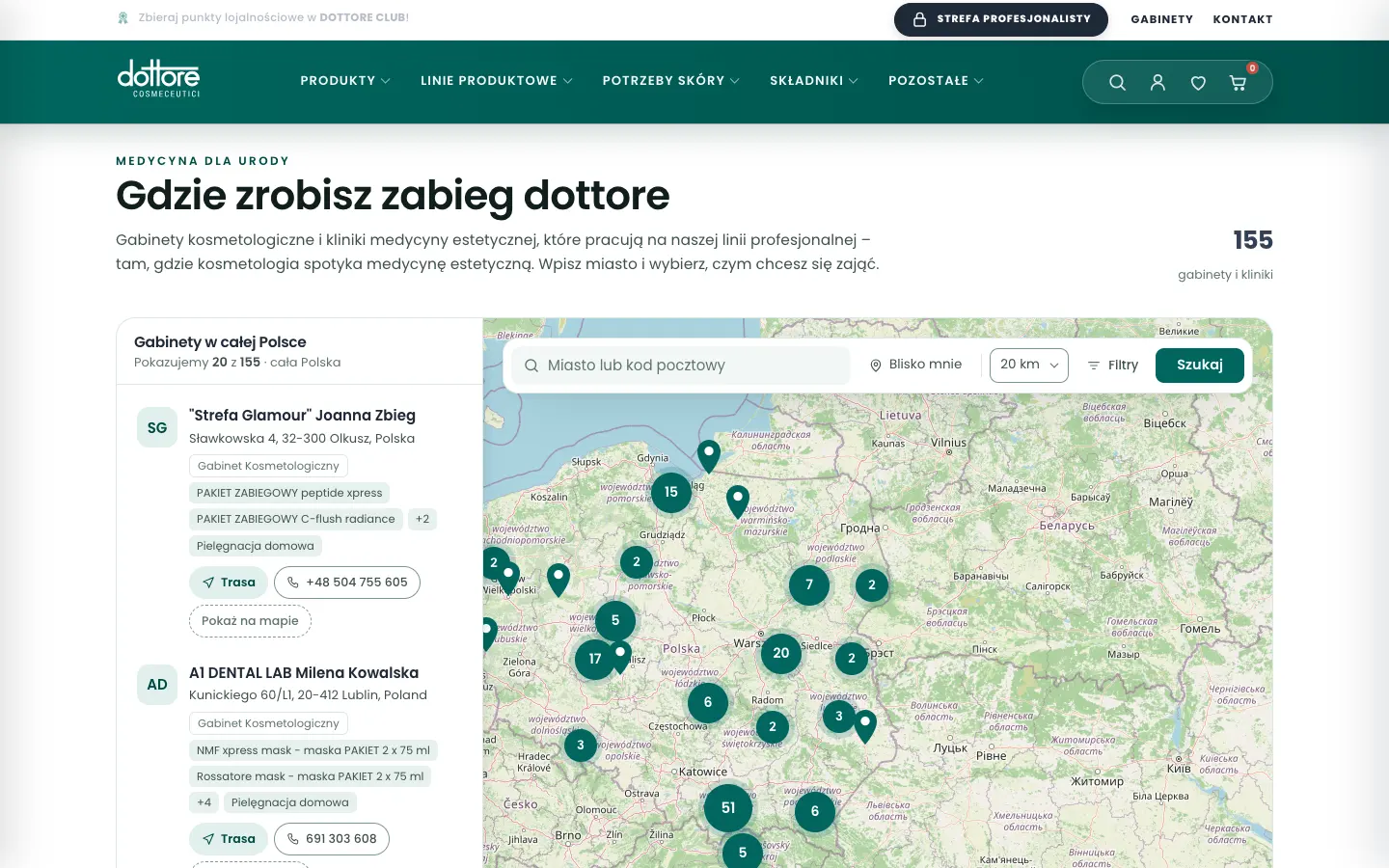Image resolution: width=1389 pixels, height=868 pixels.
Task: Focus the Miasto lub kod pocztowy field
Action: 680,366
